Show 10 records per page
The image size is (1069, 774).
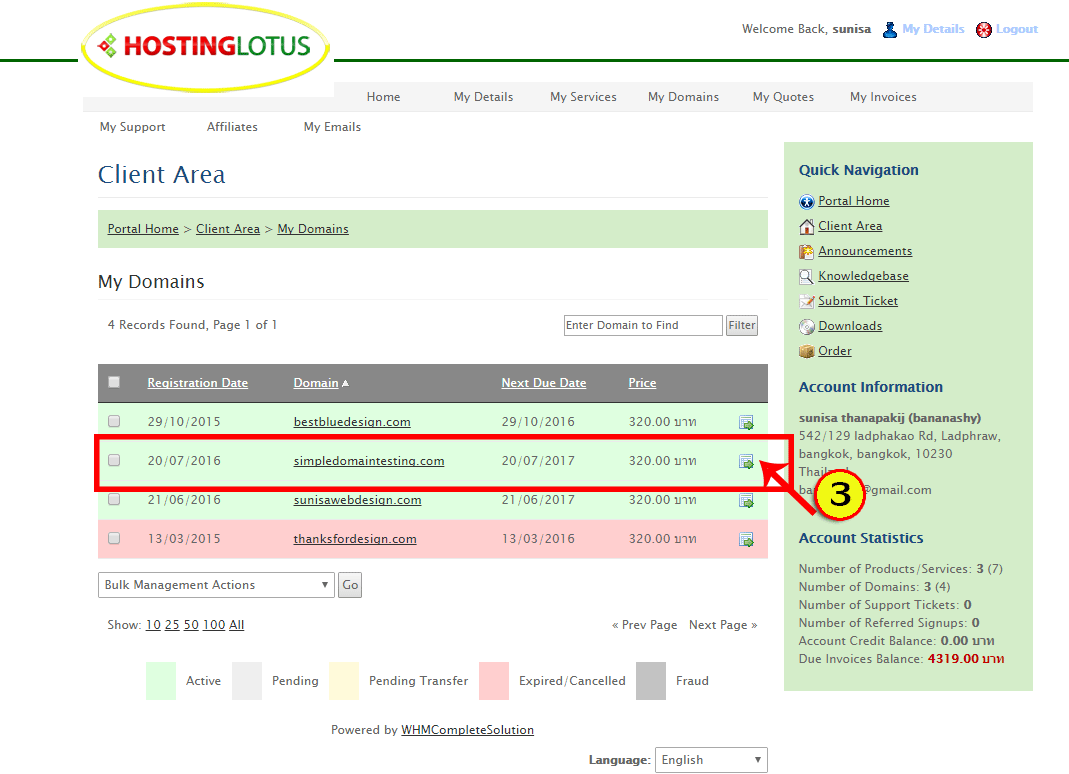[153, 625]
